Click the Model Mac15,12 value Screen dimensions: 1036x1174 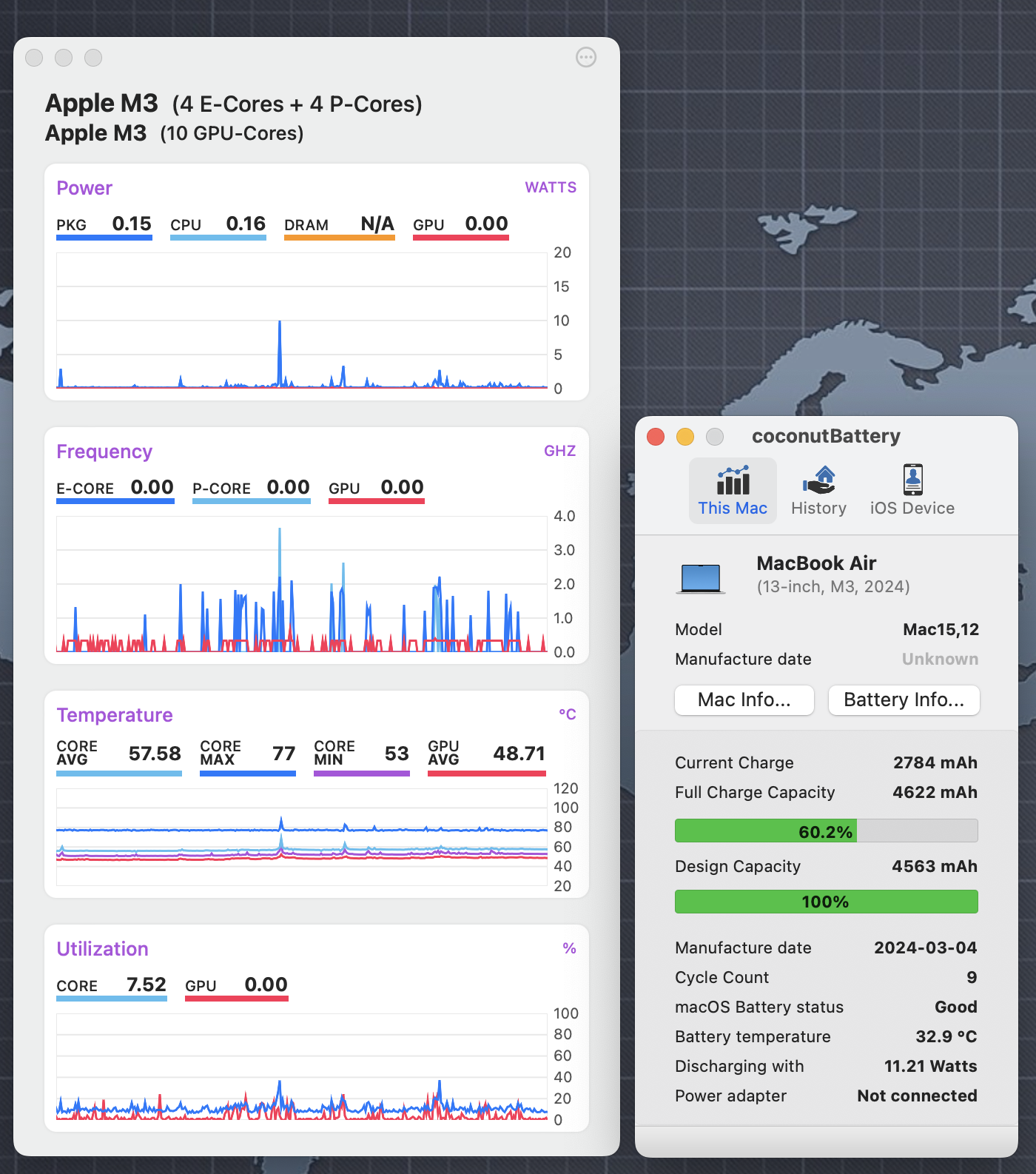[x=941, y=630]
